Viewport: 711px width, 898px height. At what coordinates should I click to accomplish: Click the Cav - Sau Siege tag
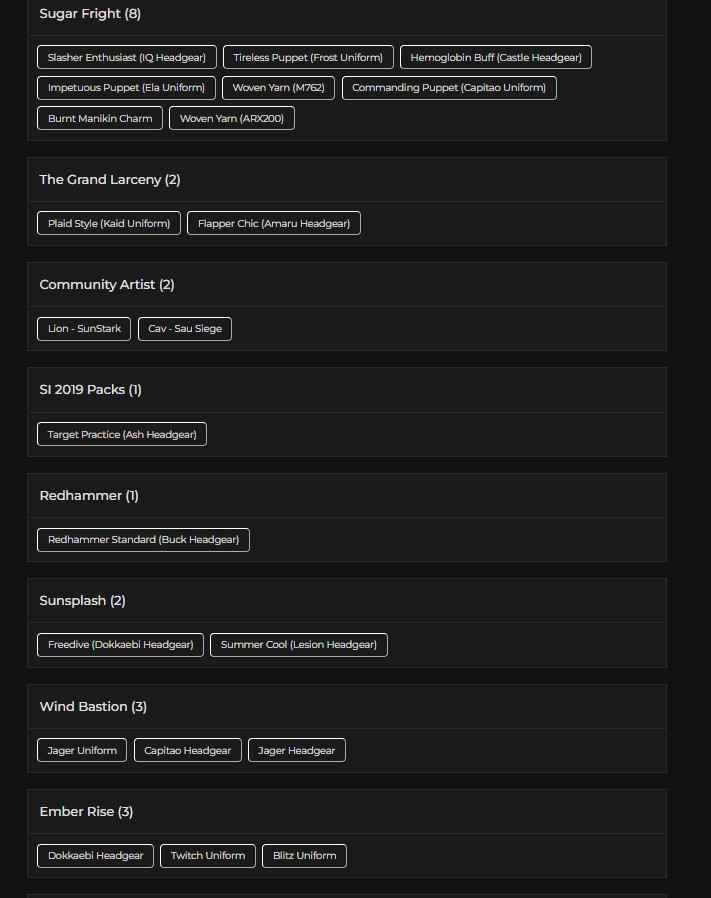click(x=185, y=329)
